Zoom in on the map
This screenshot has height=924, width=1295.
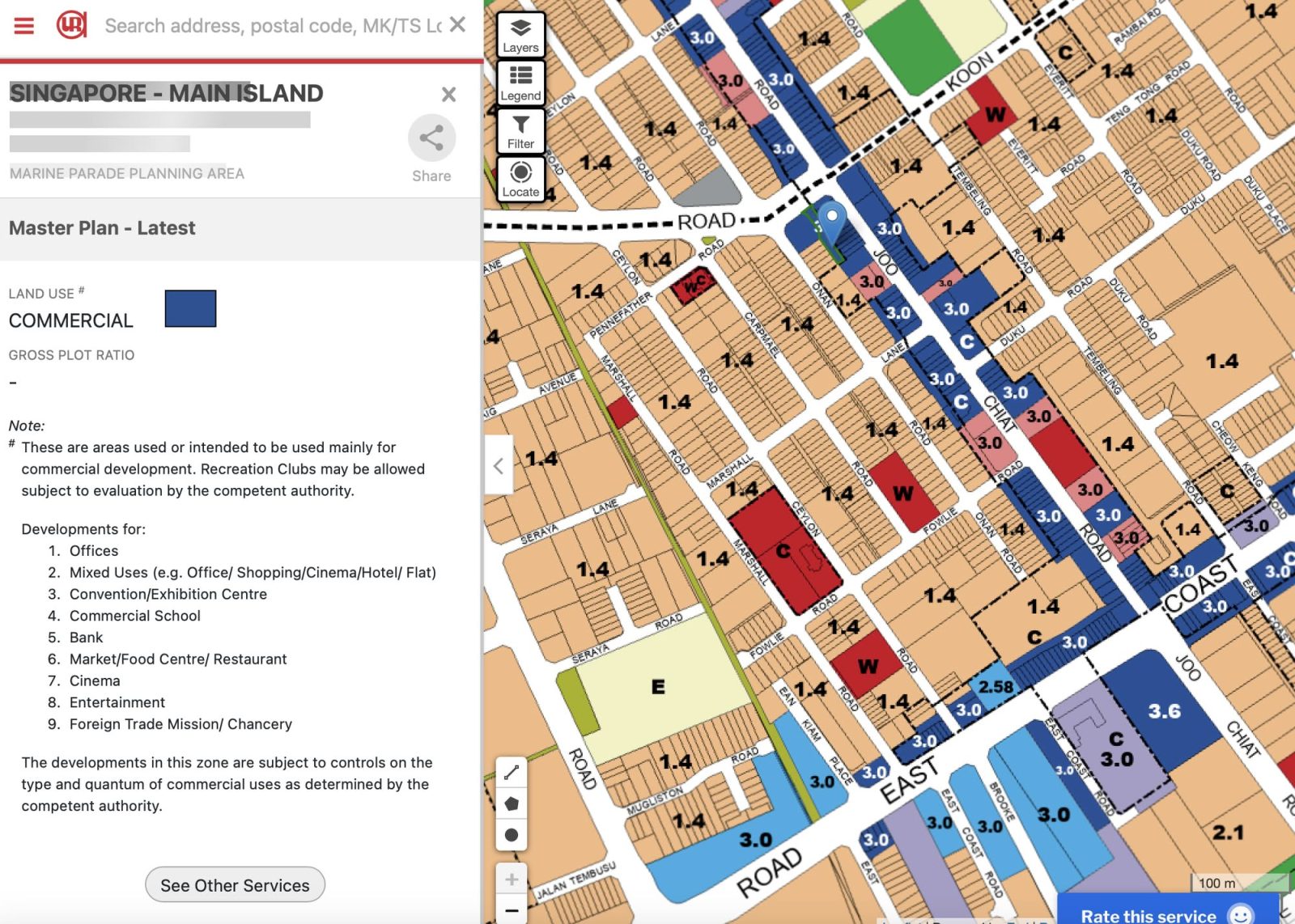[512, 879]
